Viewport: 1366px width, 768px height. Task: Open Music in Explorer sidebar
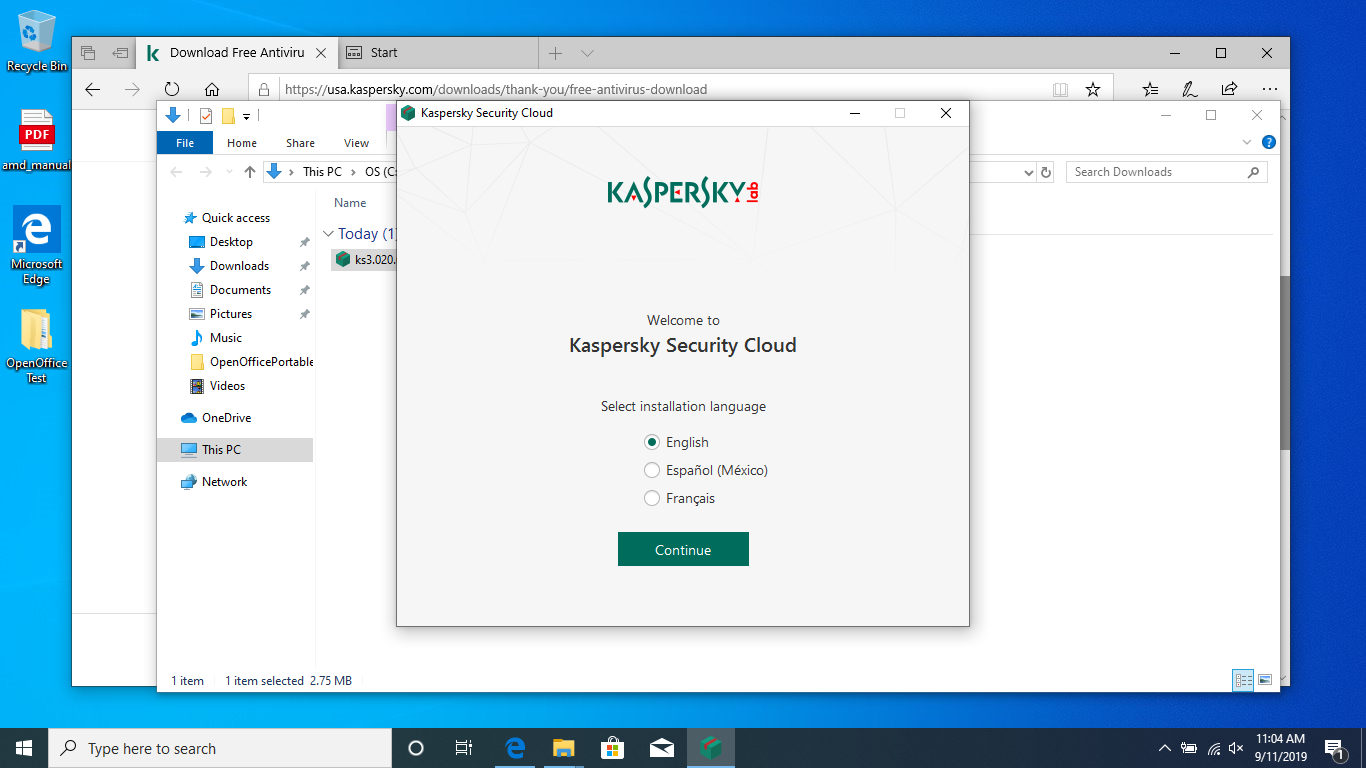point(226,338)
